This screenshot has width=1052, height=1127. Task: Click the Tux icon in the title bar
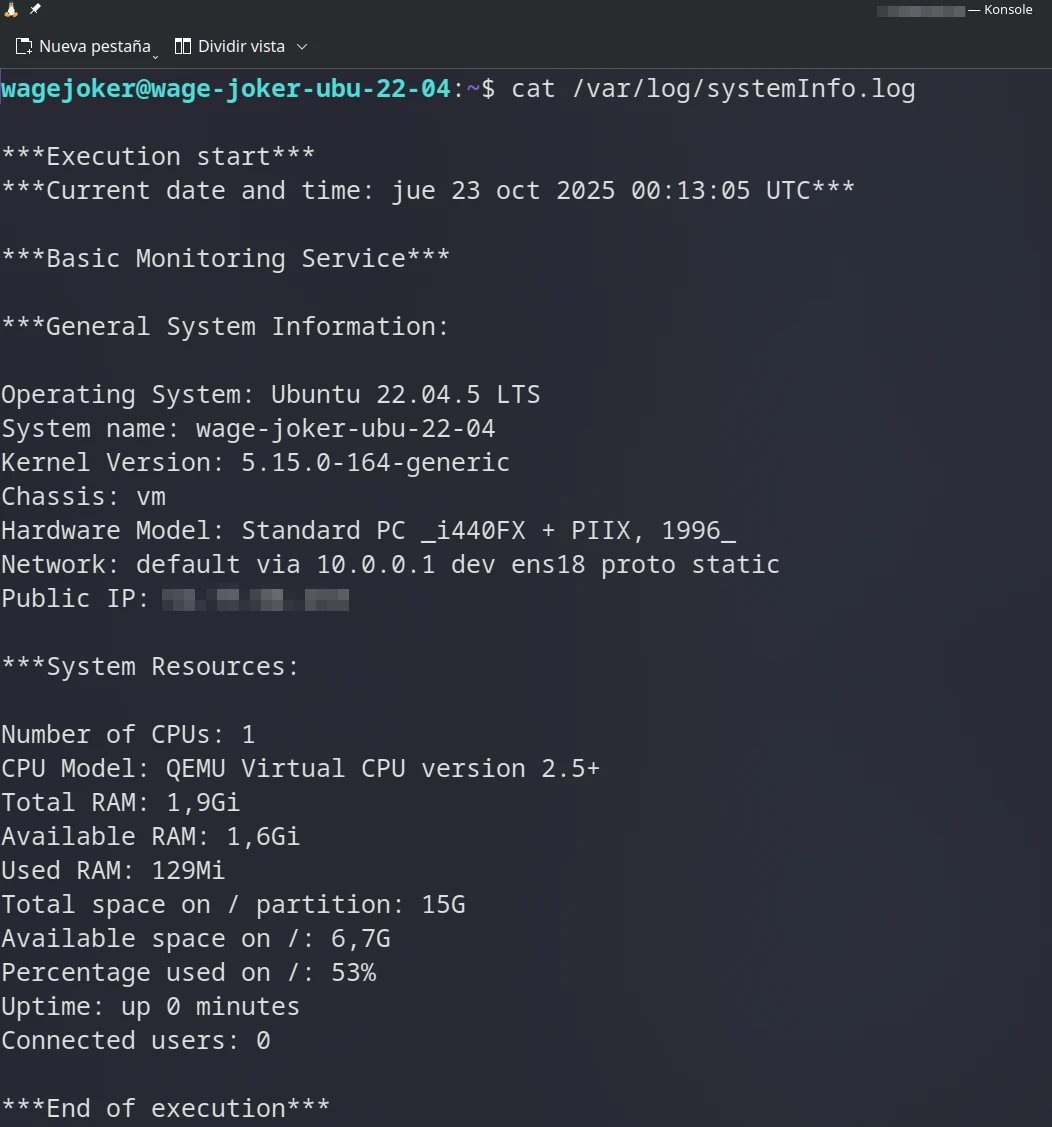pos(11,9)
